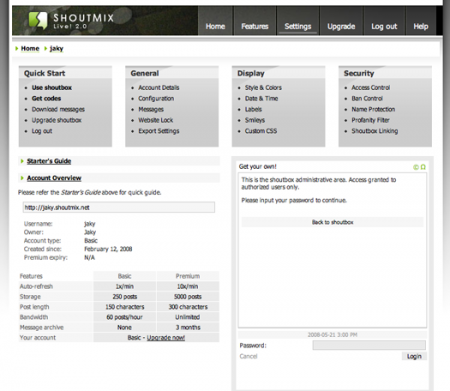450x391 pixels.
Task: Click into the Password input field
Action: (x=369, y=345)
